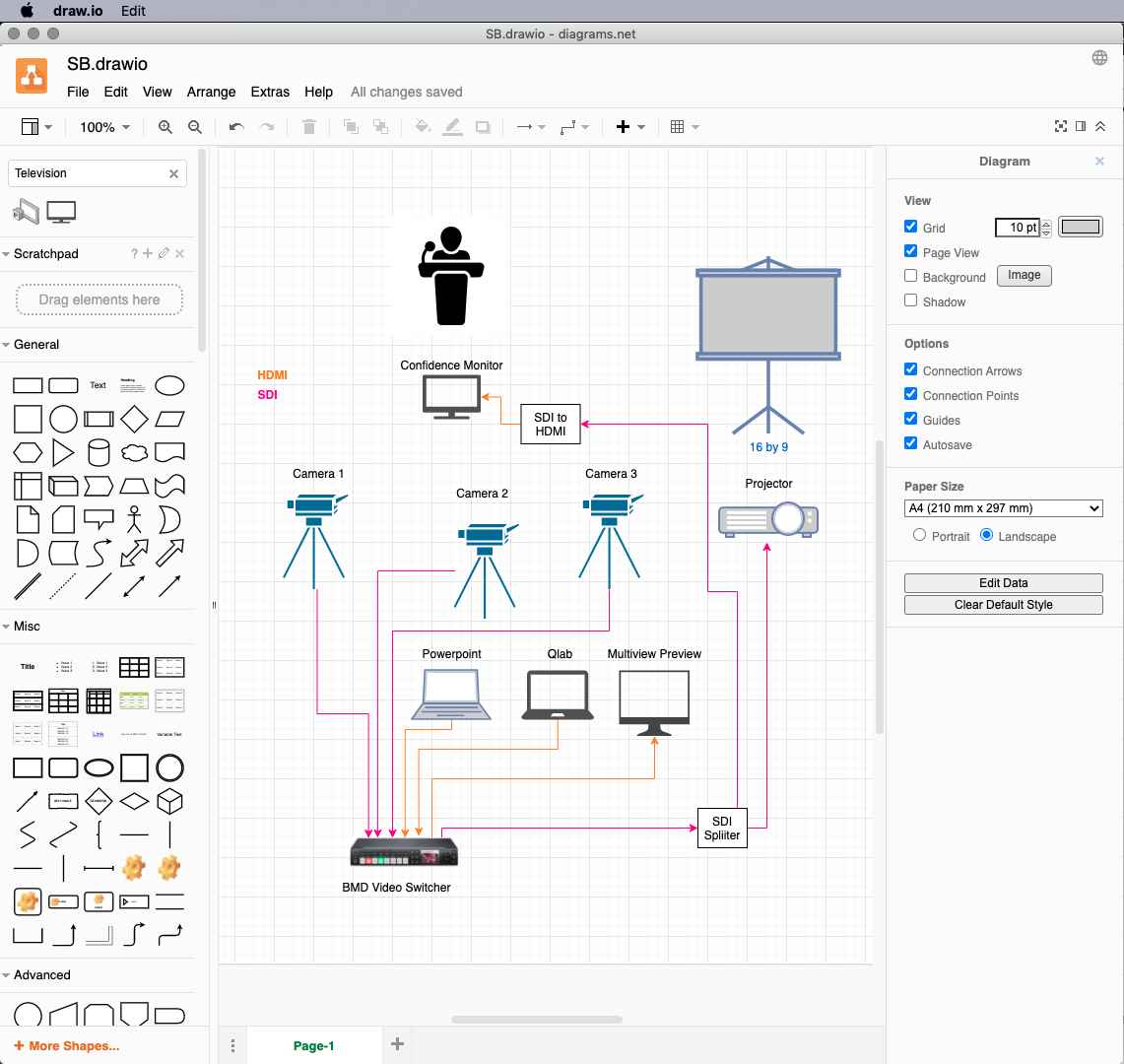The width and height of the screenshot is (1124, 1064).
Task: Select the Portrait orientation
Action: point(920,535)
